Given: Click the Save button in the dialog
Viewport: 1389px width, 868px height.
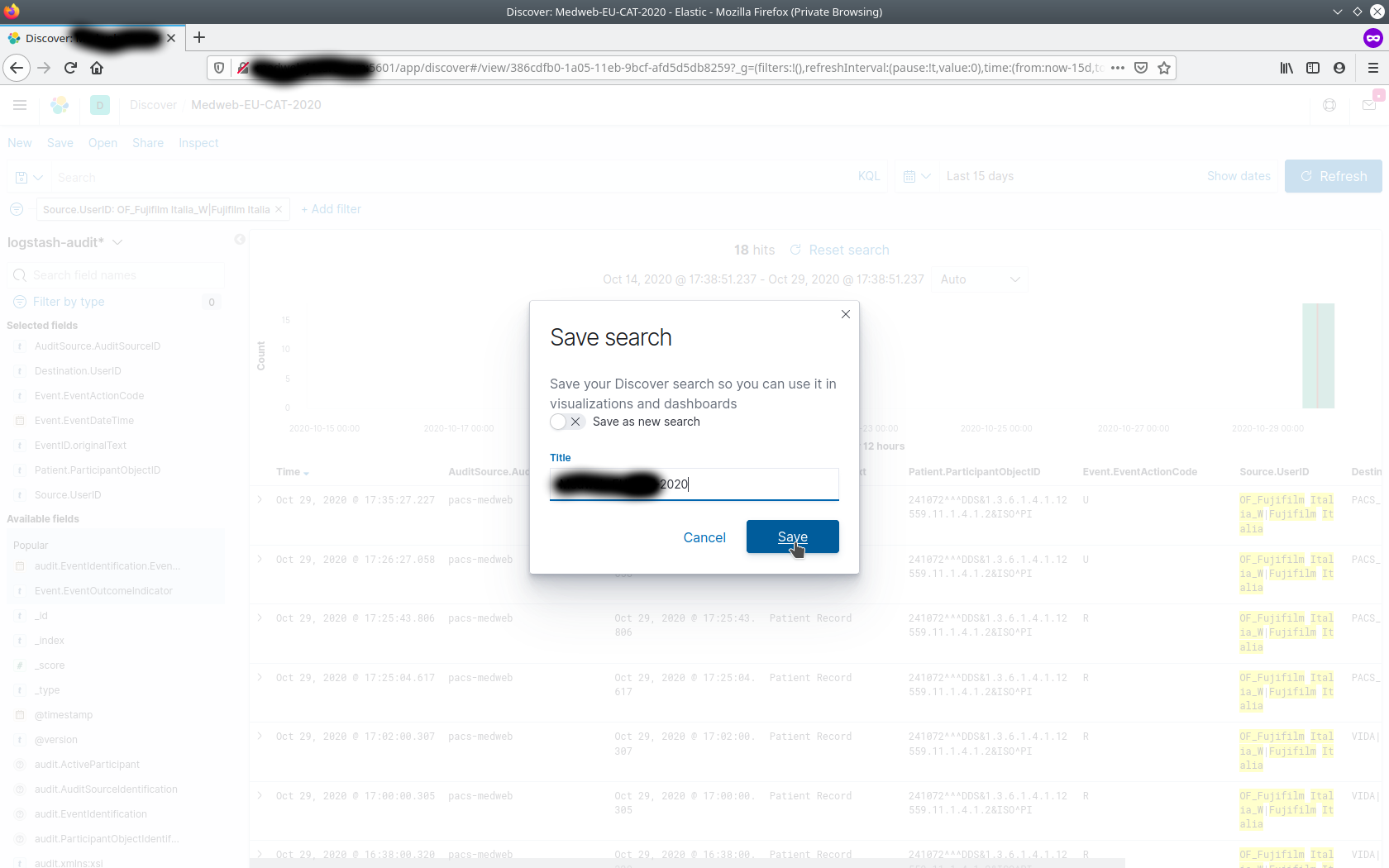Looking at the screenshot, I should point(792,537).
